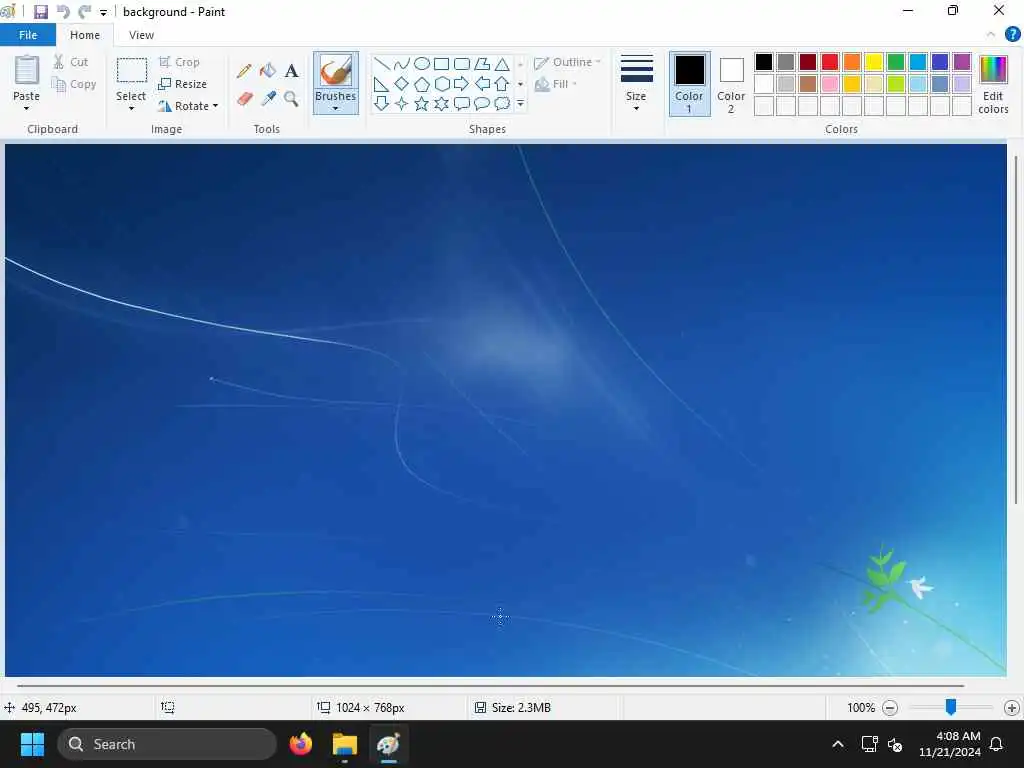The image size is (1024, 768).
Task: Choose the Up arrow shape
Action: (502, 84)
